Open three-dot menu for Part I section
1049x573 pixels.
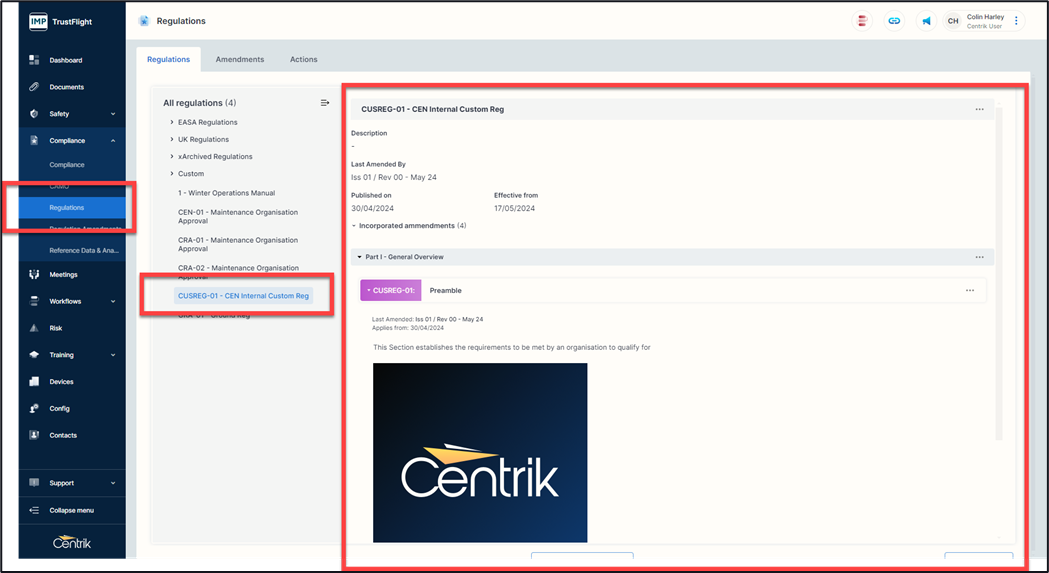(979, 257)
